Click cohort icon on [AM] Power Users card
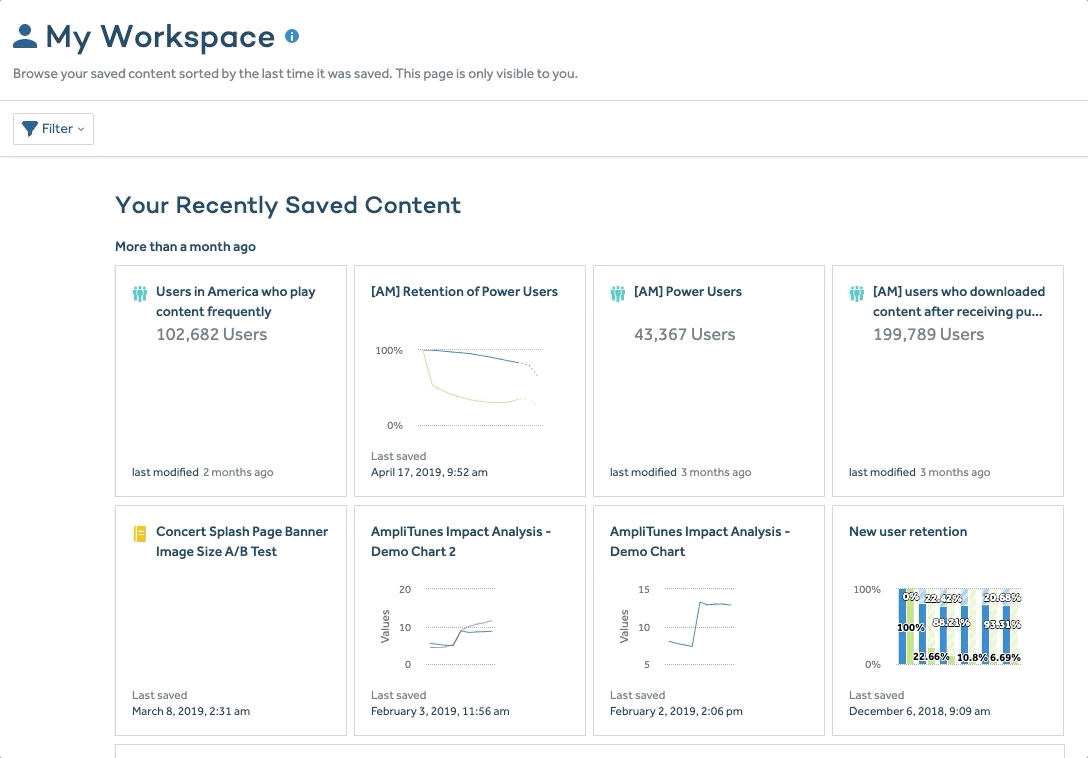 click(618, 294)
